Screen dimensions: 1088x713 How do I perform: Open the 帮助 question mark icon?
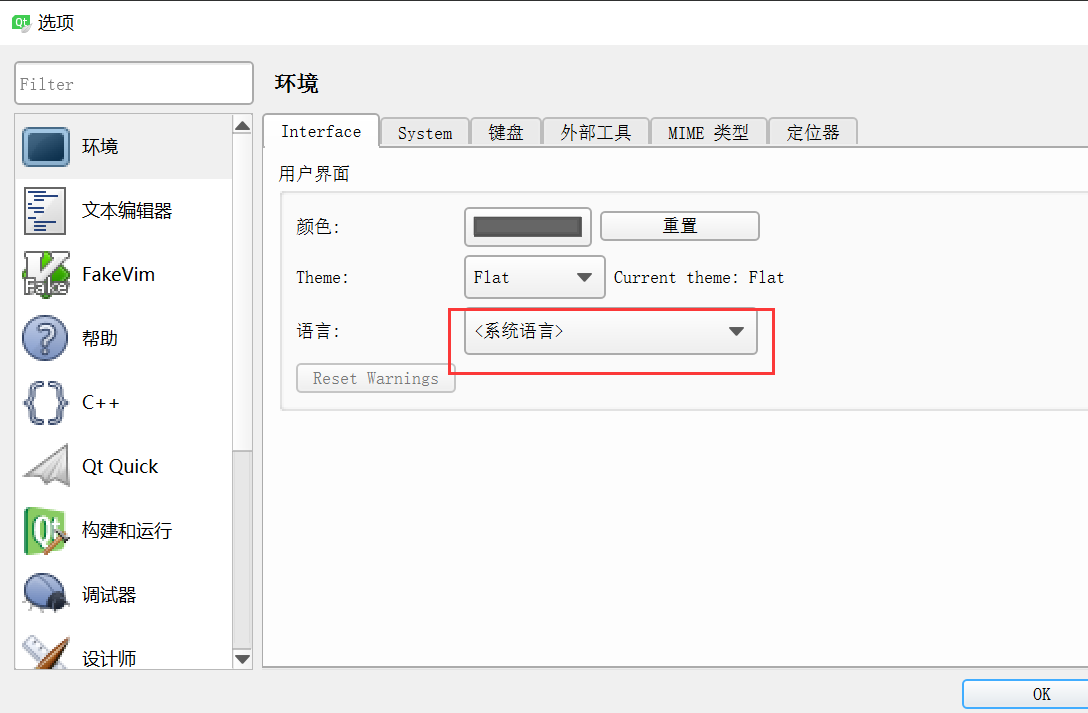[x=45, y=338]
